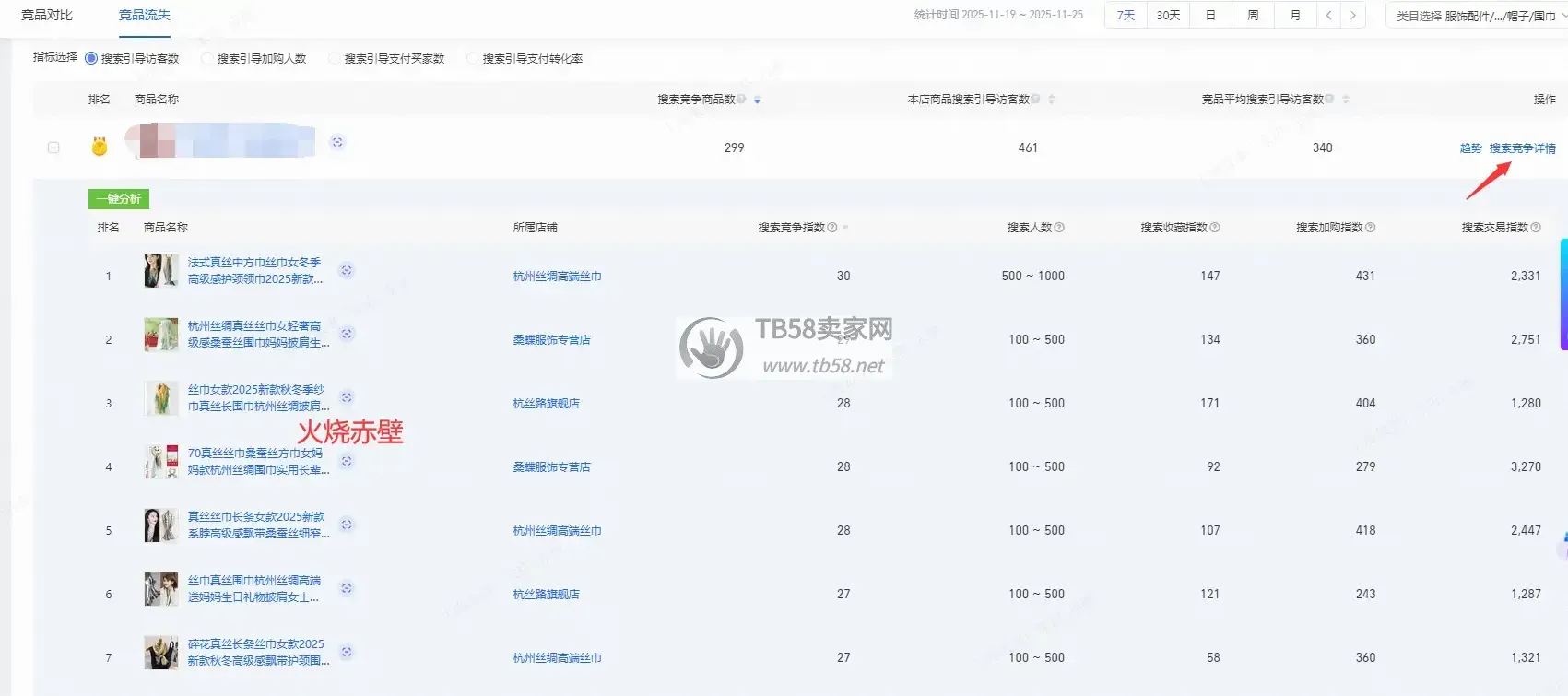Open shop 桑蝶服饰专营店 in row 4

pos(551,467)
